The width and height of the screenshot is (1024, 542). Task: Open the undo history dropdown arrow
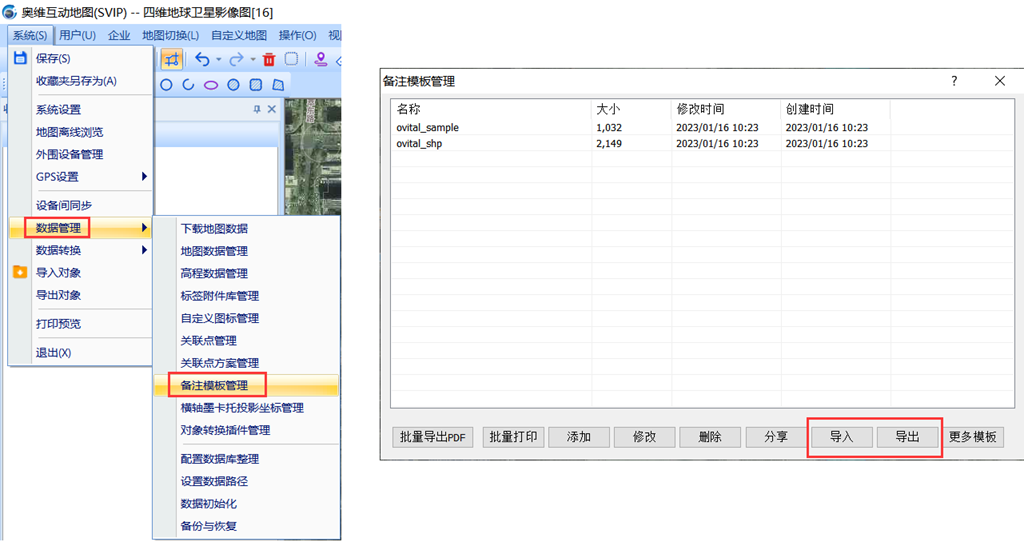coord(219,60)
